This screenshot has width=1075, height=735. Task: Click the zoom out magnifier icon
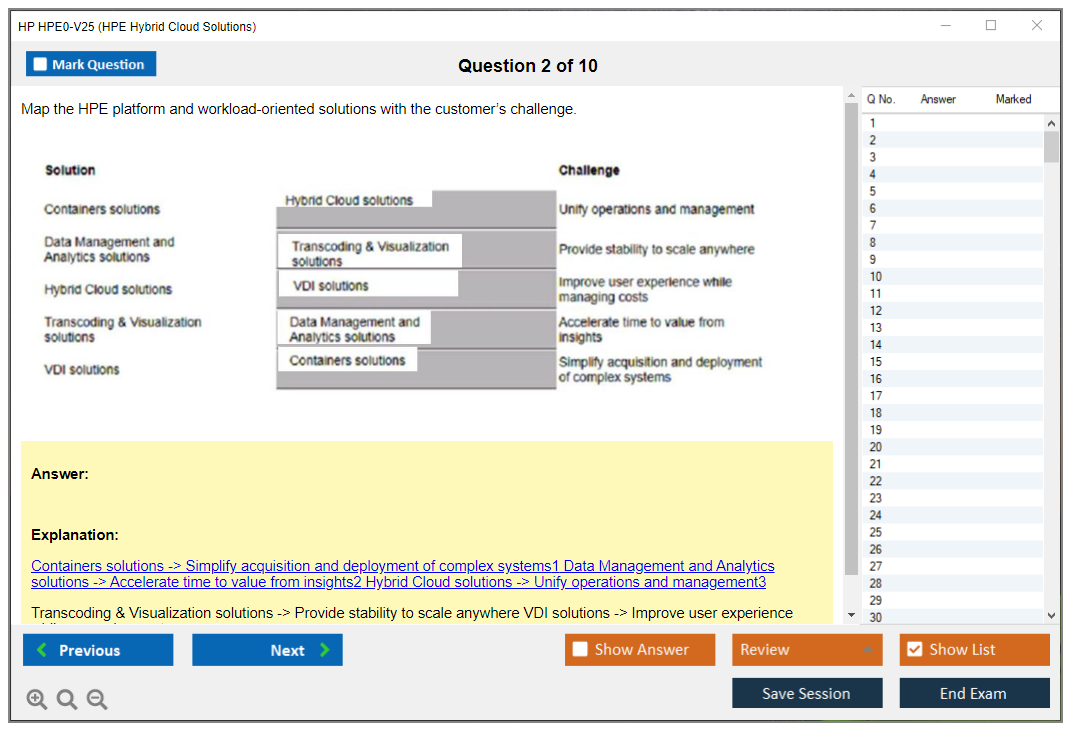pos(97,700)
